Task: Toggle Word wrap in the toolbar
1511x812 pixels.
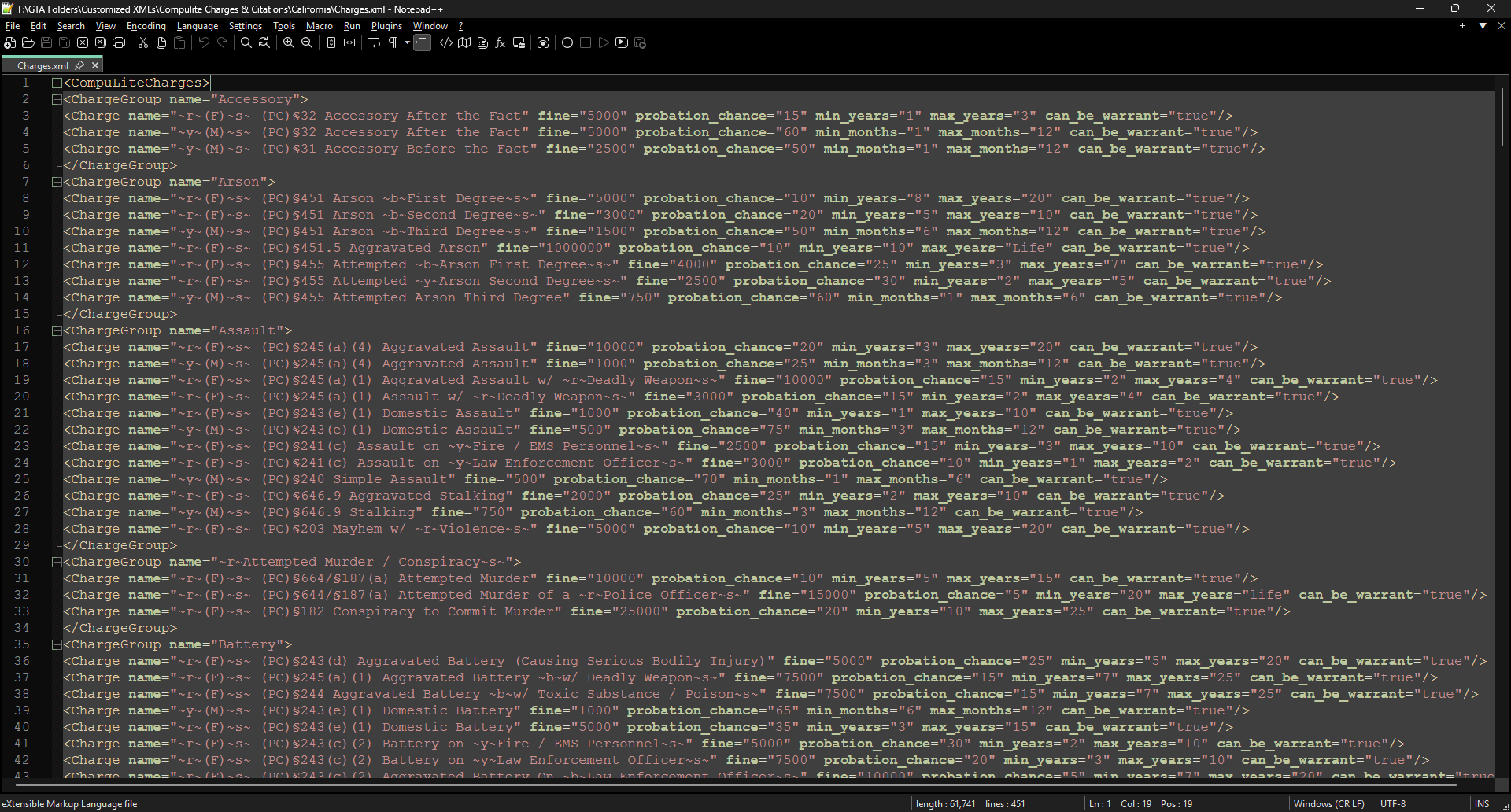Action: point(374,43)
